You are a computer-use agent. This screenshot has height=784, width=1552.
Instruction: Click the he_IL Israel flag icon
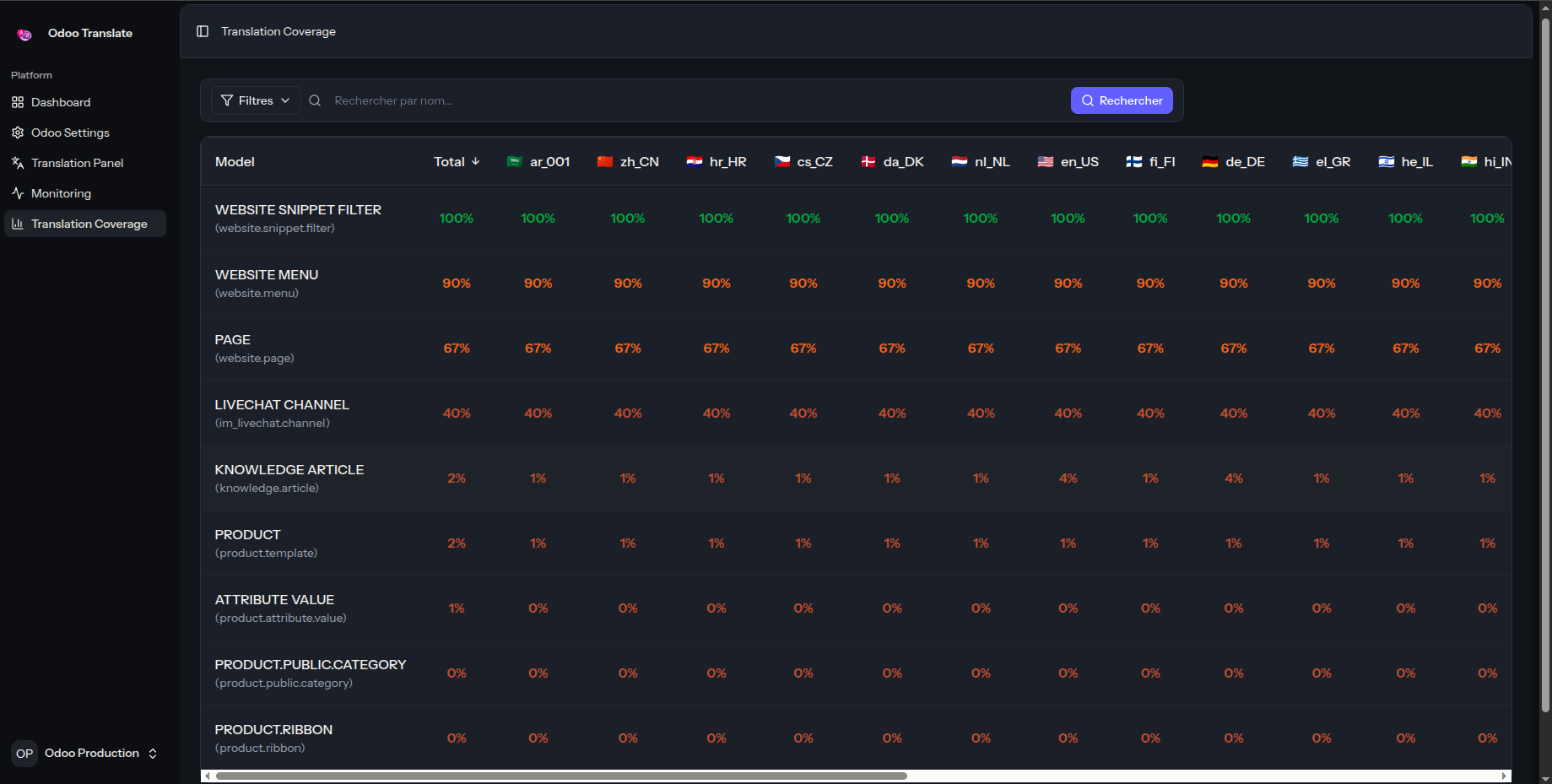tap(1387, 161)
